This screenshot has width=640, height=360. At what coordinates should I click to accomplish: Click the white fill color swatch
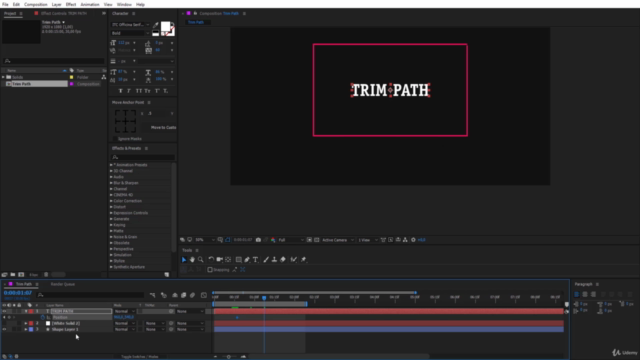click(165, 27)
